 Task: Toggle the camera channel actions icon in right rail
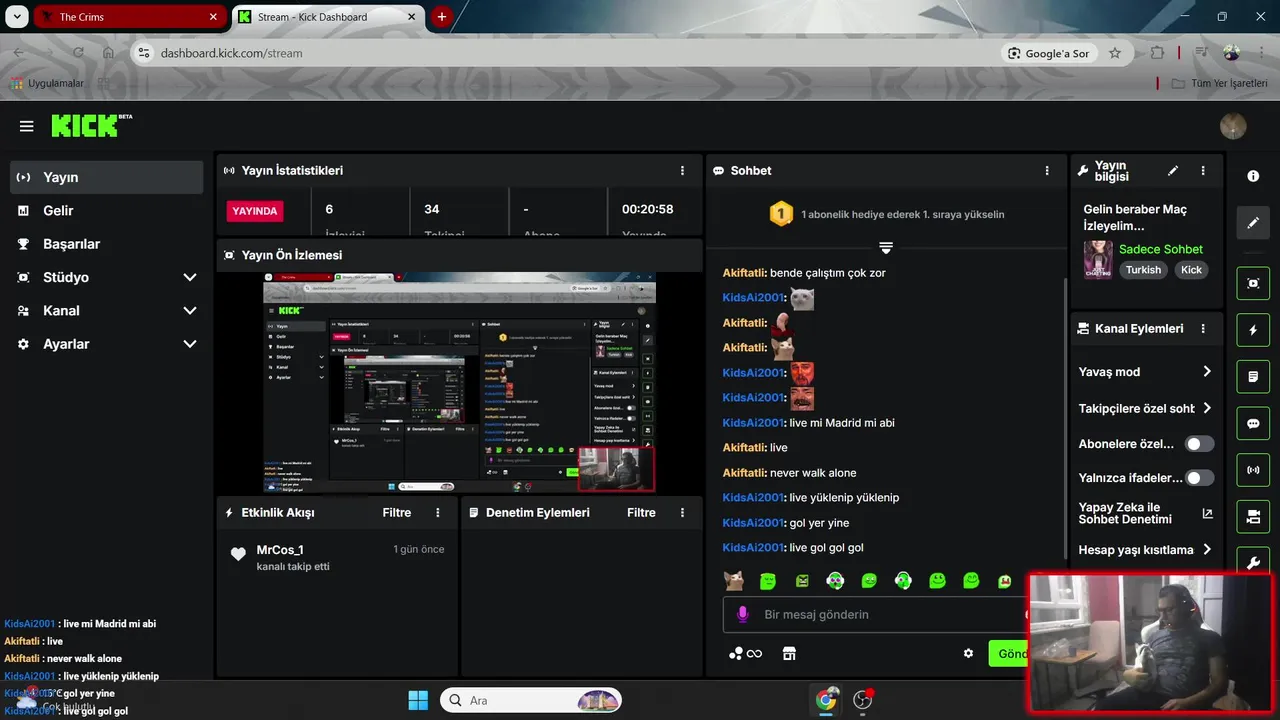point(1253,516)
